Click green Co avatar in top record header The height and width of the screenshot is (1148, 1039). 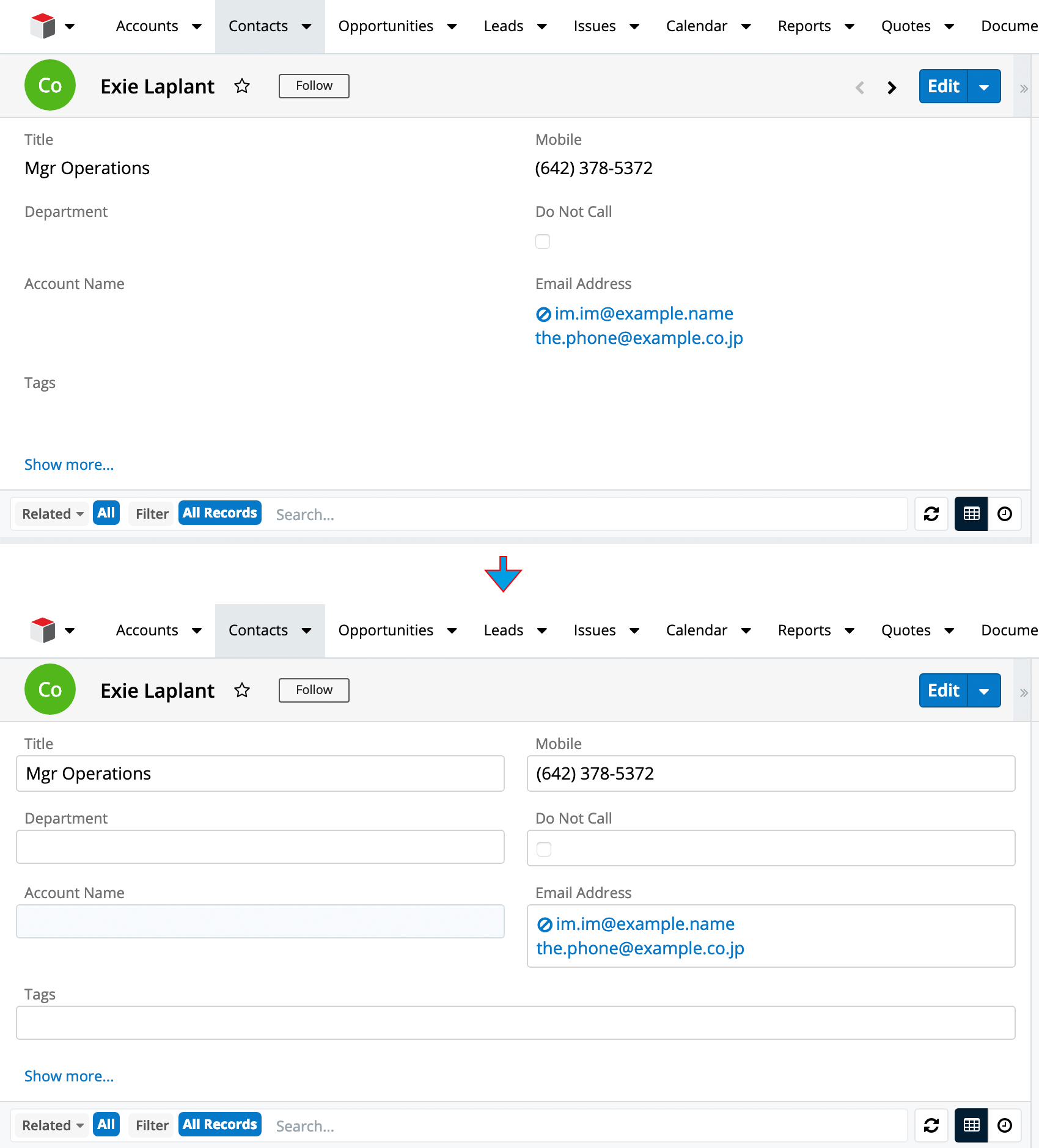pos(50,85)
